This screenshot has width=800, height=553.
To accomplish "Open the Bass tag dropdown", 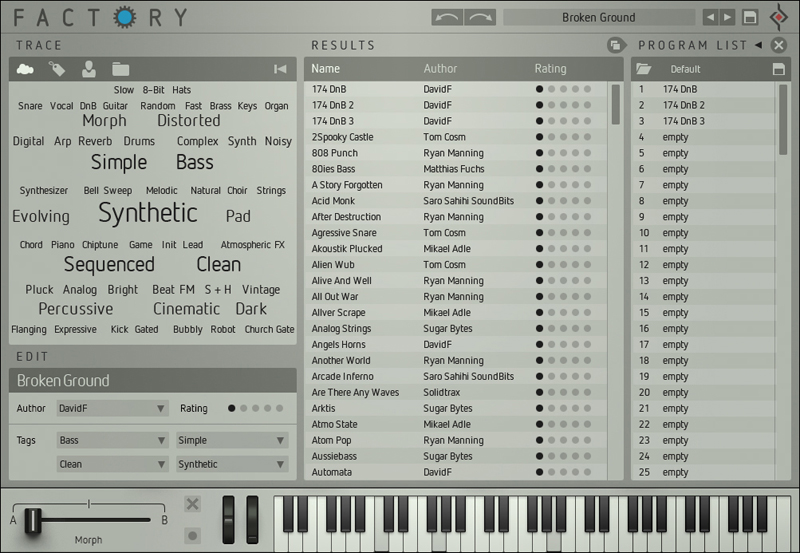I will click(112, 440).
